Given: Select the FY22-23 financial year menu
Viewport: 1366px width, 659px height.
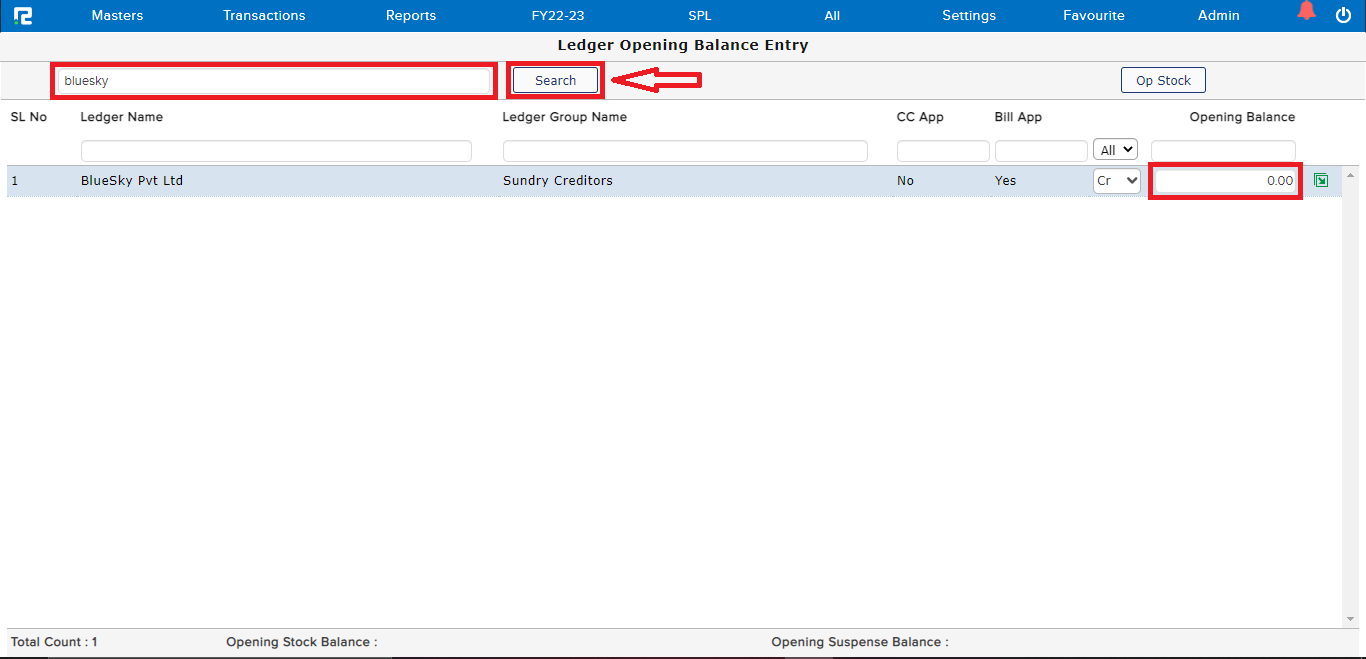Looking at the screenshot, I should (558, 15).
